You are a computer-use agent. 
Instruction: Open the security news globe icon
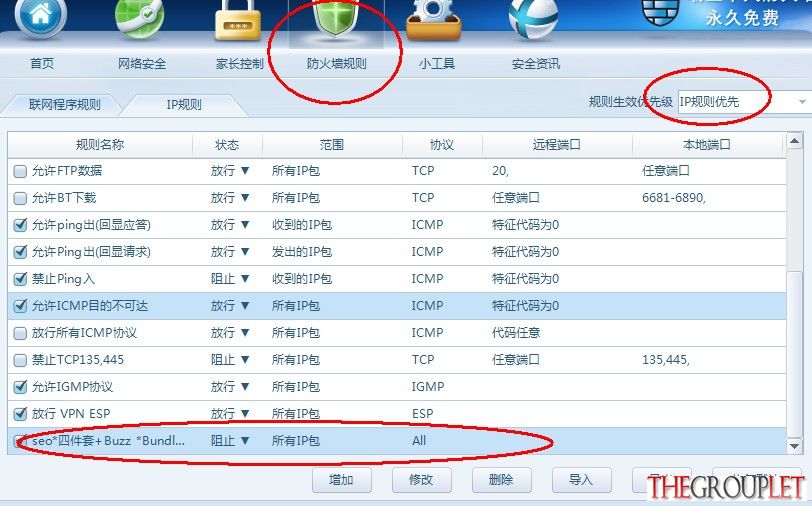[x=533, y=19]
